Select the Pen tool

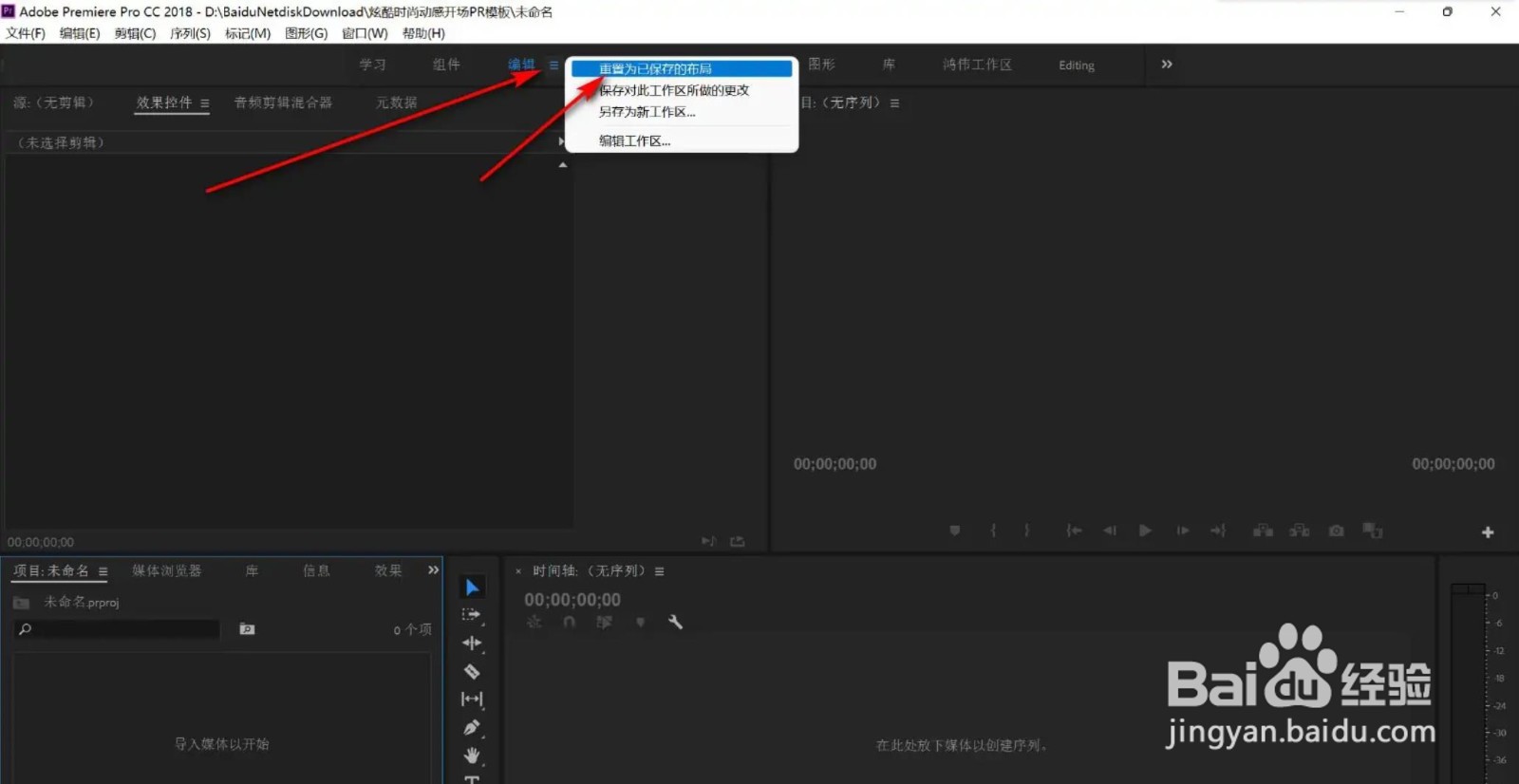point(472,727)
